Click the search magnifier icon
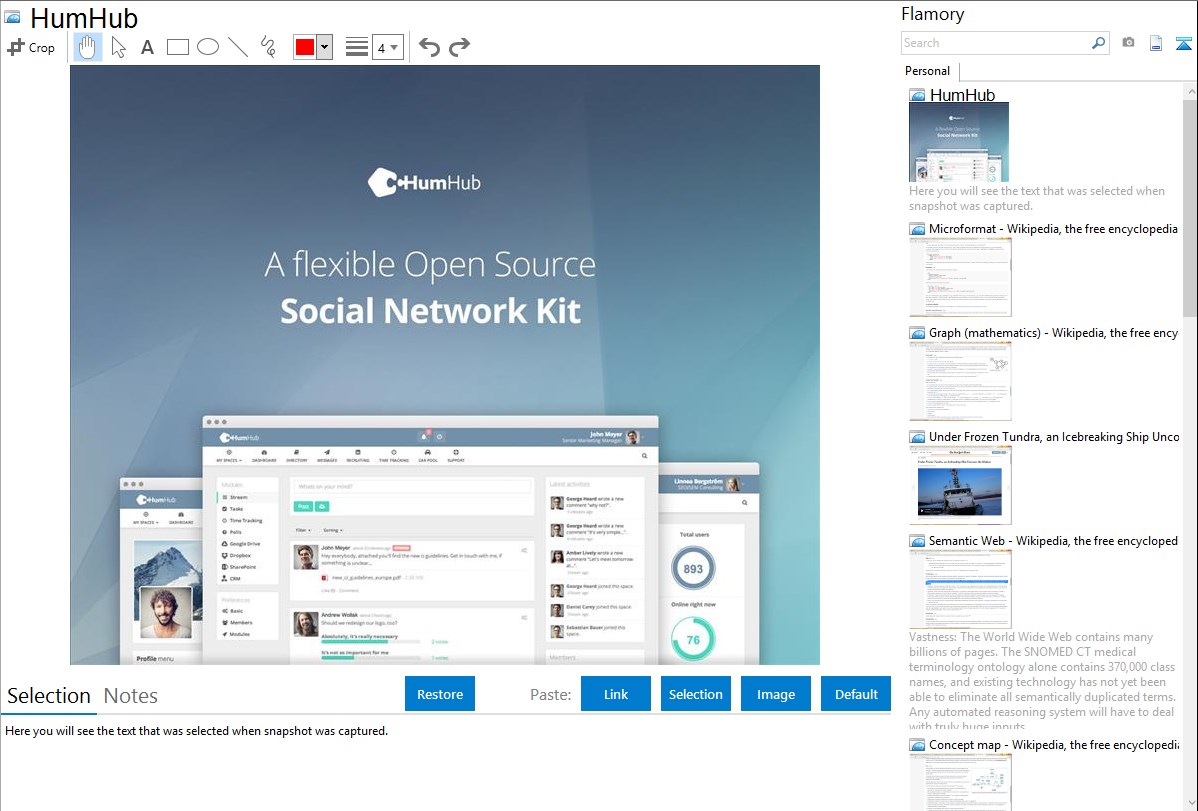Viewport: 1198px width, 811px height. click(1099, 43)
